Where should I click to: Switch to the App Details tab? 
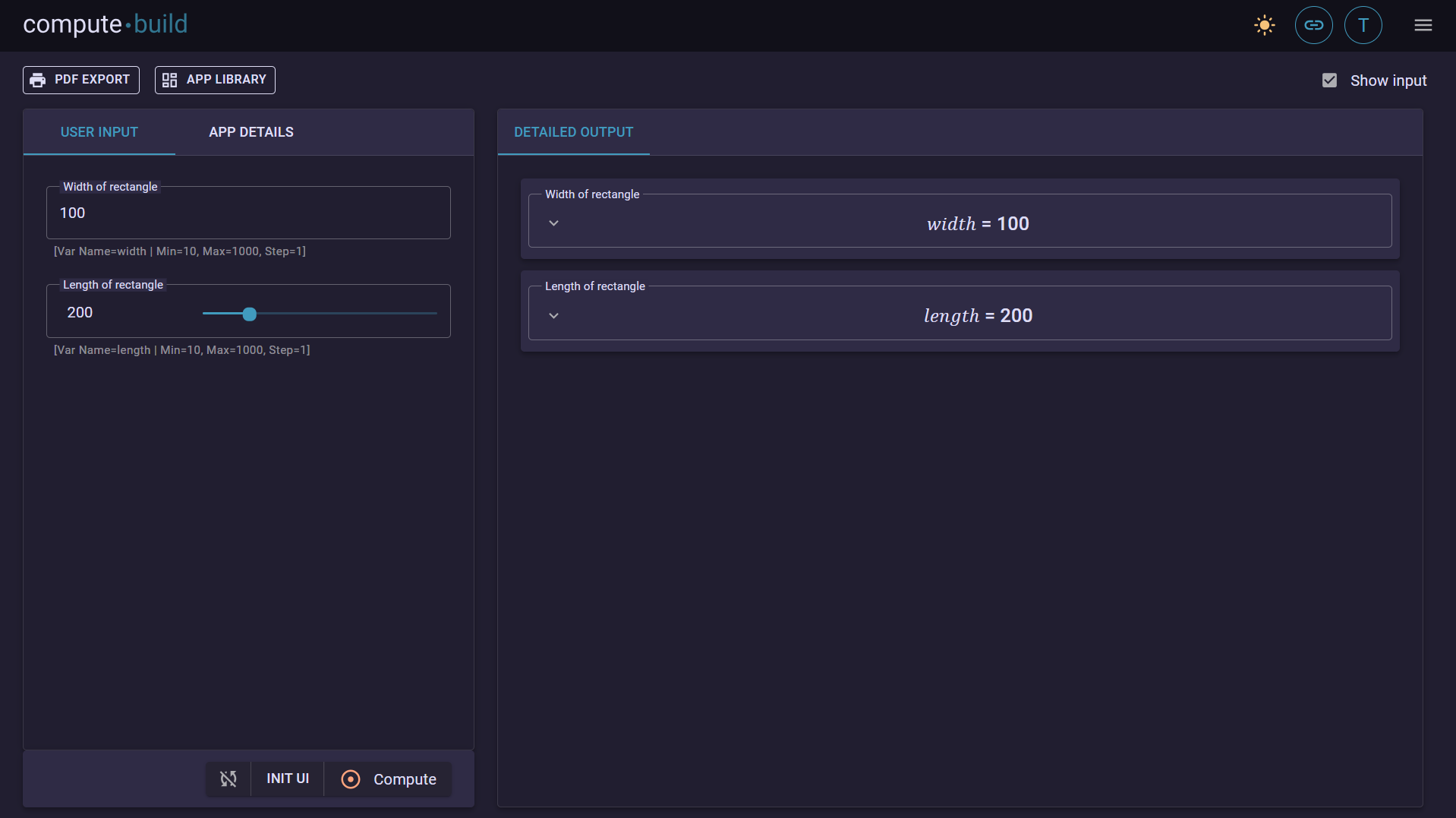[x=251, y=132]
